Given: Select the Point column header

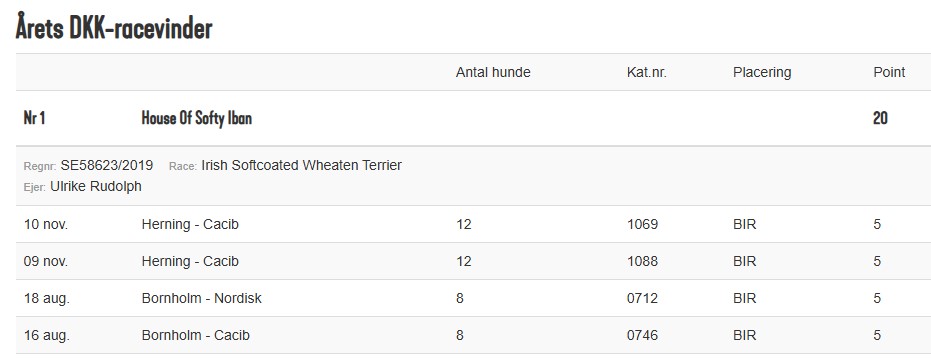Looking at the screenshot, I should [x=889, y=72].
